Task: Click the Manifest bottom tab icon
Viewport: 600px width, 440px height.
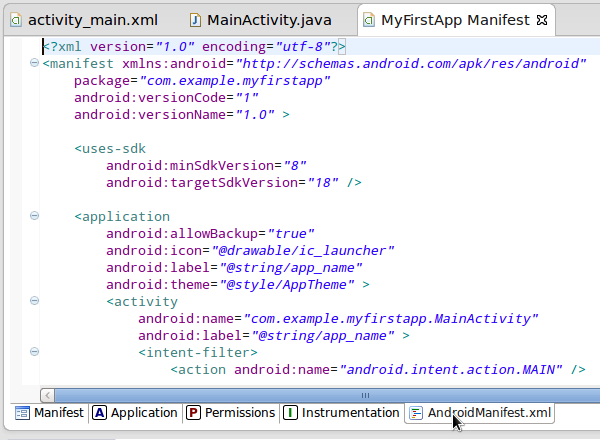Action: click(22, 412)
